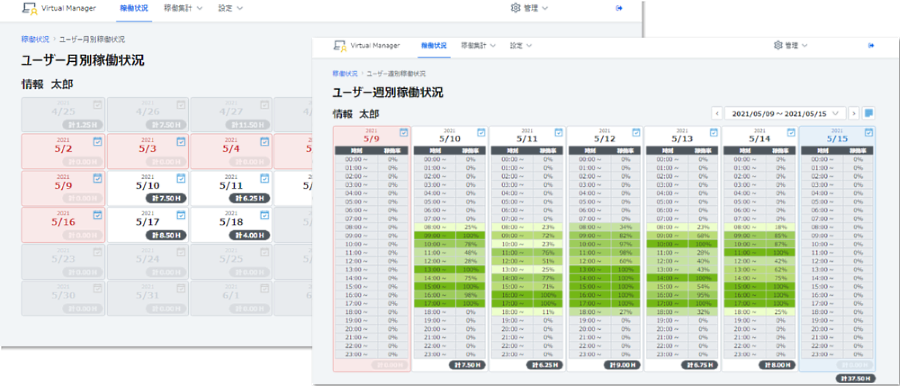Image resolution: width=900 pixels, height=386 pixels.
Task: Click the 32% cell at 18:00 in weekly 5/13
Action: (703, 313)
